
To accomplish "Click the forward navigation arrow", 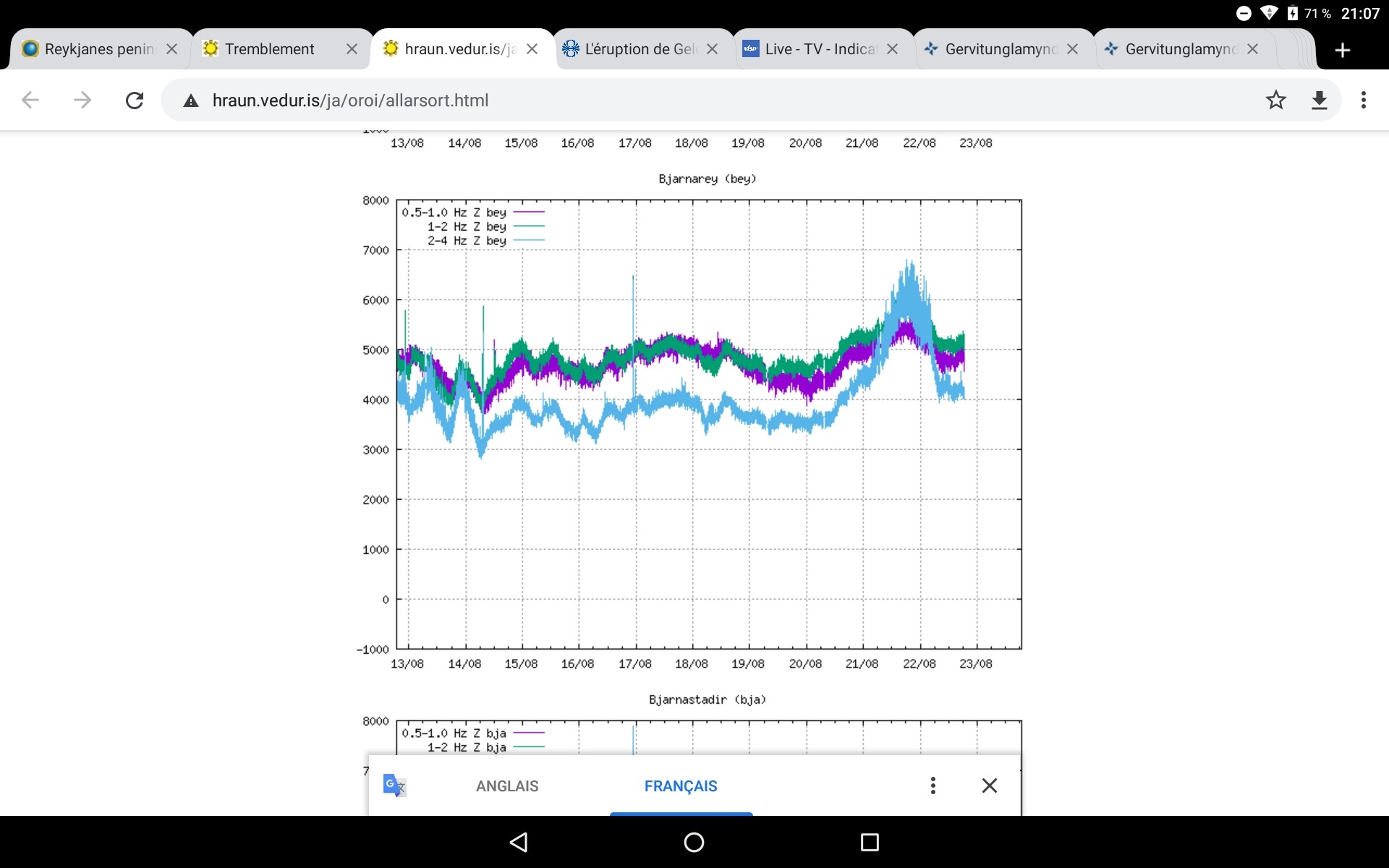I will (x=82, y=100).
